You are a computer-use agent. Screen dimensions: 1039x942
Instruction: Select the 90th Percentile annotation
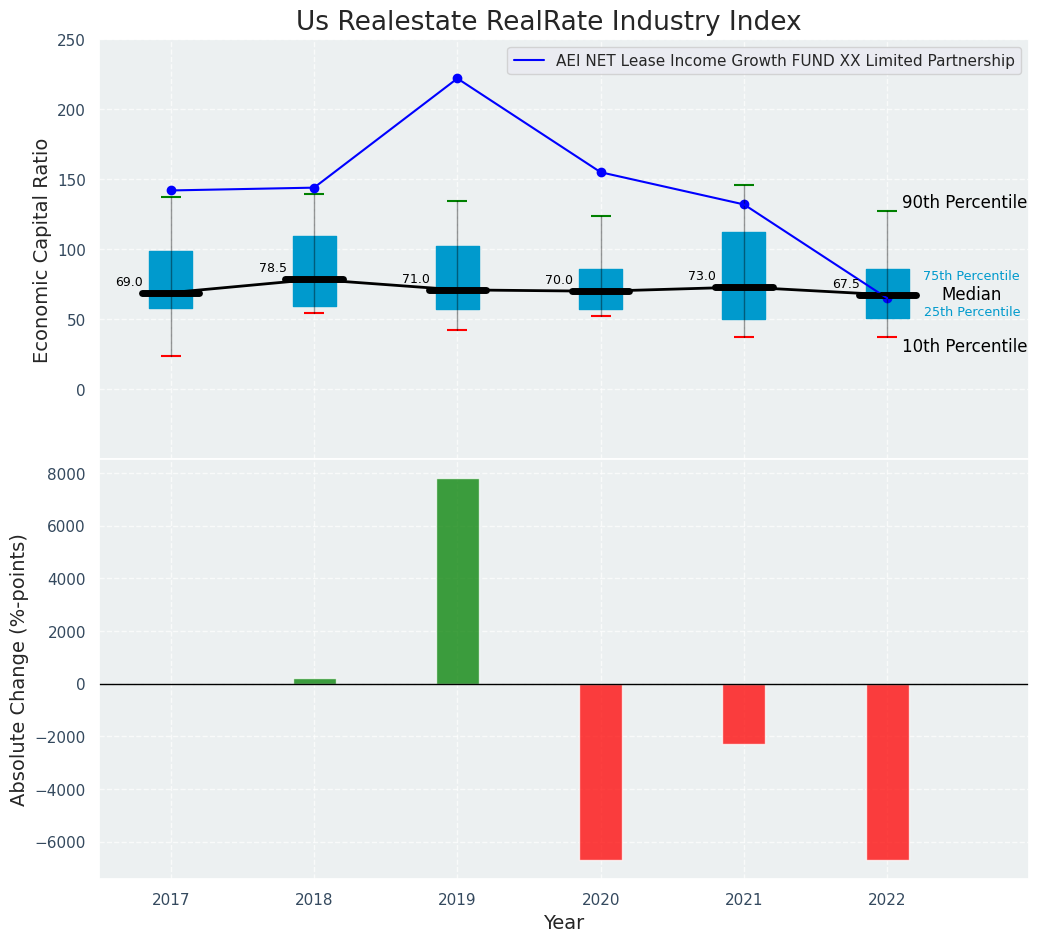pos(964,202)
